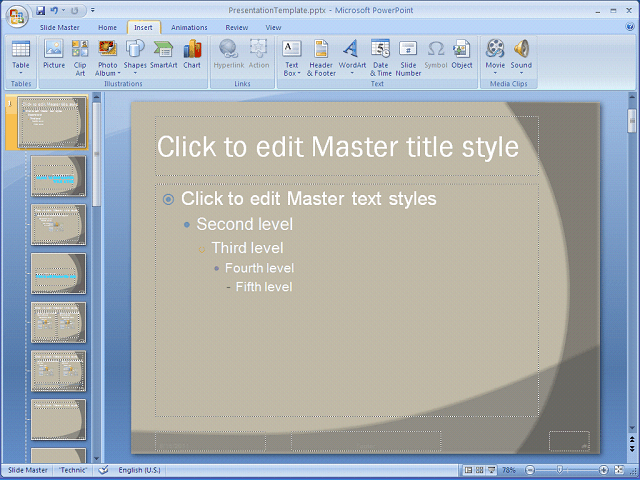This screenshot has height=480, width=640.
Task: Open the Office Button menu
Action: point(17,16)
